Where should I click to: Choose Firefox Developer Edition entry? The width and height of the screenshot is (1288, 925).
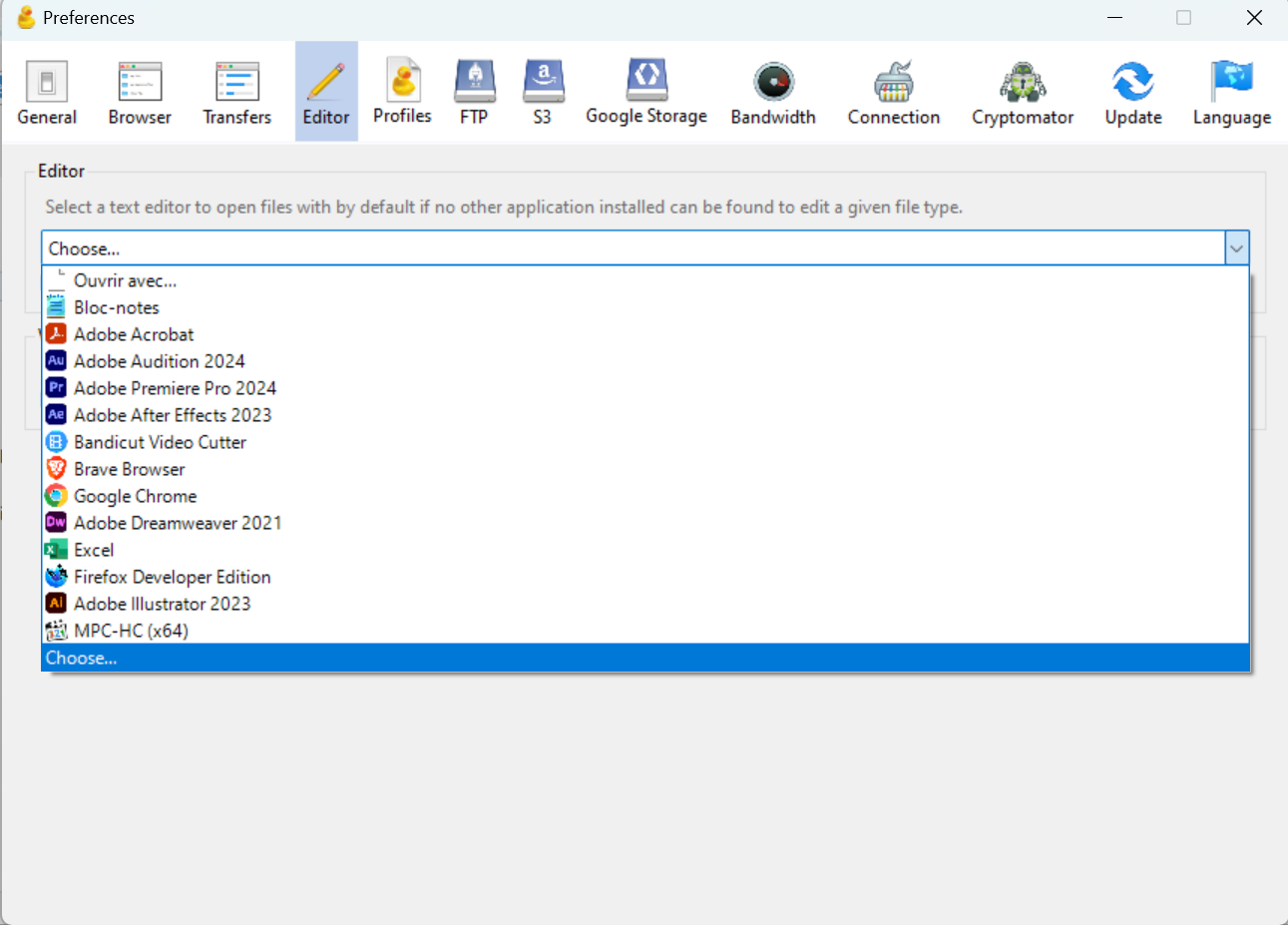(645, 577)
